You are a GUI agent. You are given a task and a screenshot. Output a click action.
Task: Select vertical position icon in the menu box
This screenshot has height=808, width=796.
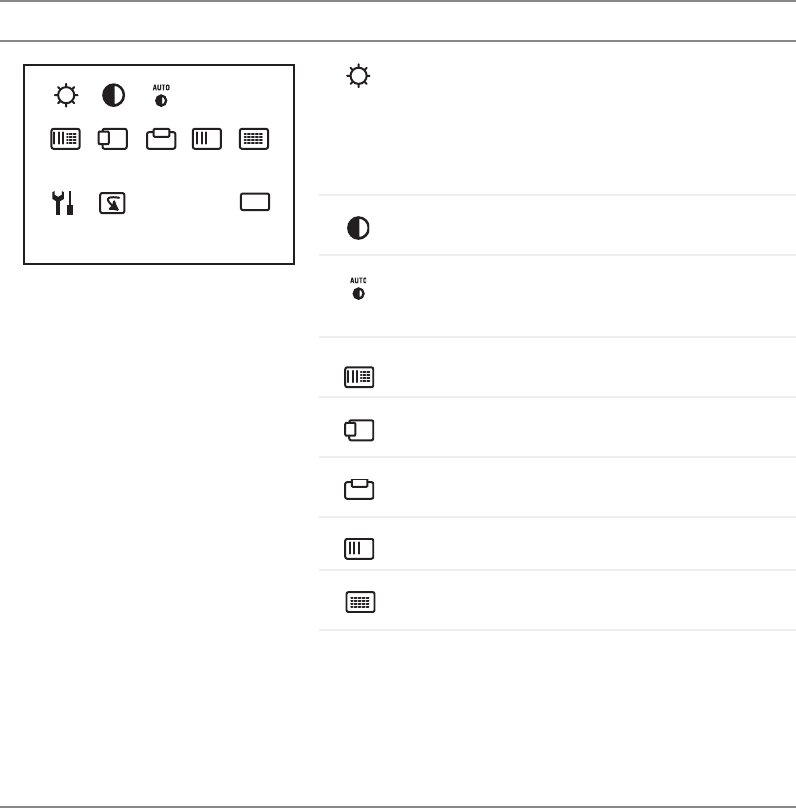pyautogui.click(x=161, y=139)
